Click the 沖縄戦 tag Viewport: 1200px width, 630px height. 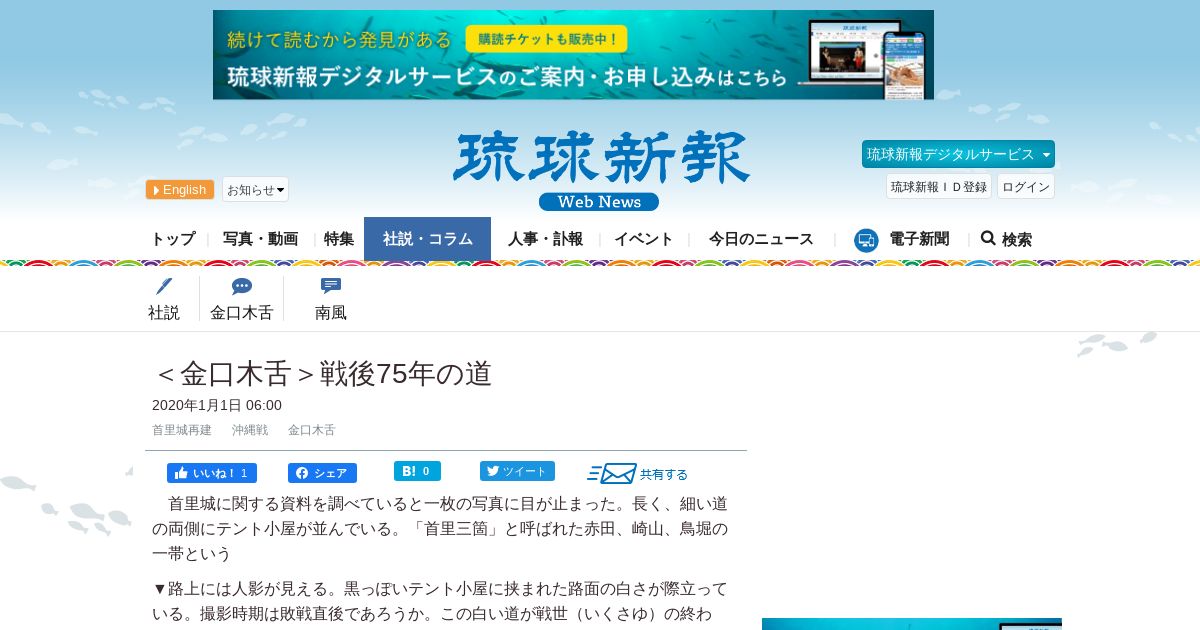click(x=250, y=430)
